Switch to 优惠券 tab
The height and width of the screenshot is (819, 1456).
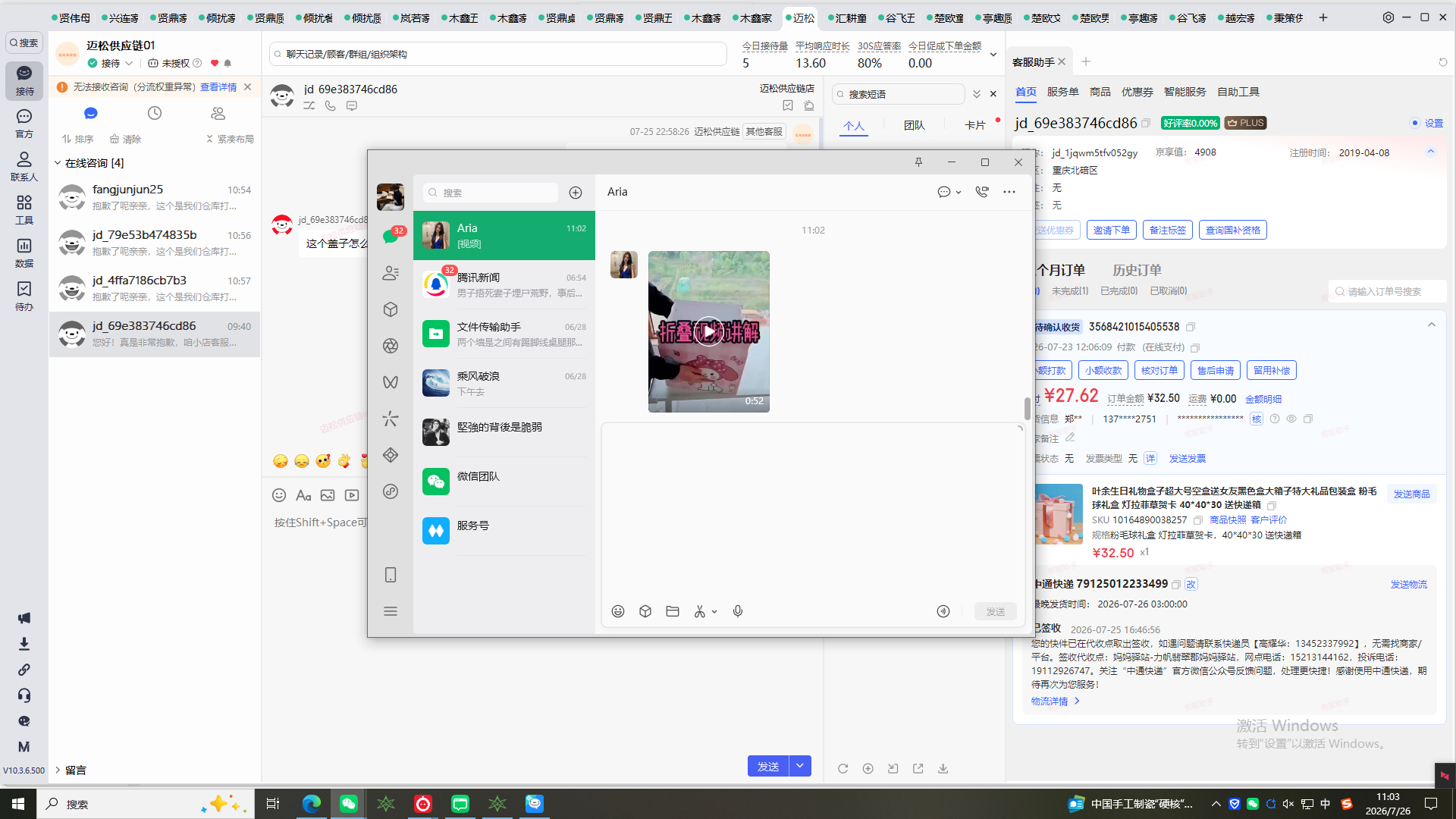tap(1137, 92)
